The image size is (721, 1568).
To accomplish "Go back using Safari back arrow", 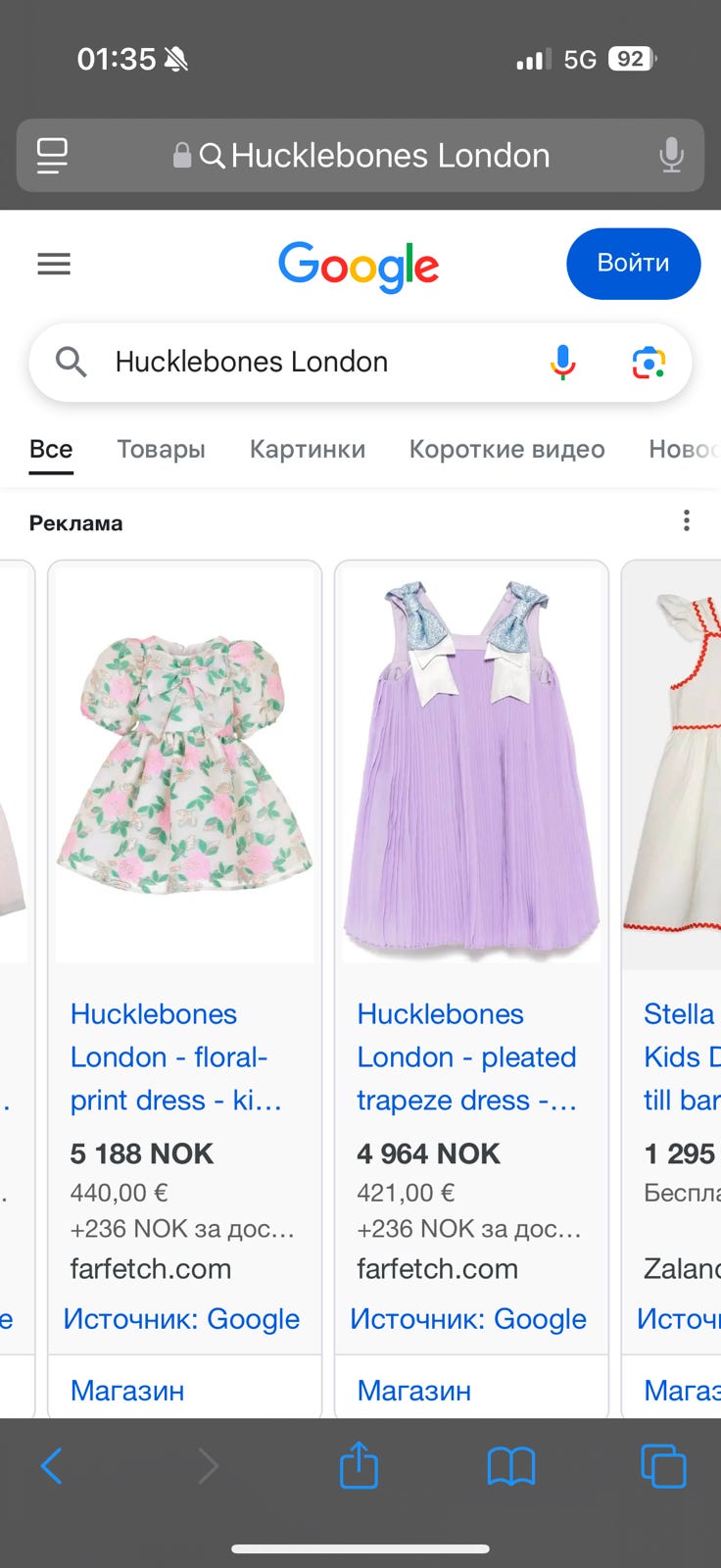I will click(x=52, y=1466).
